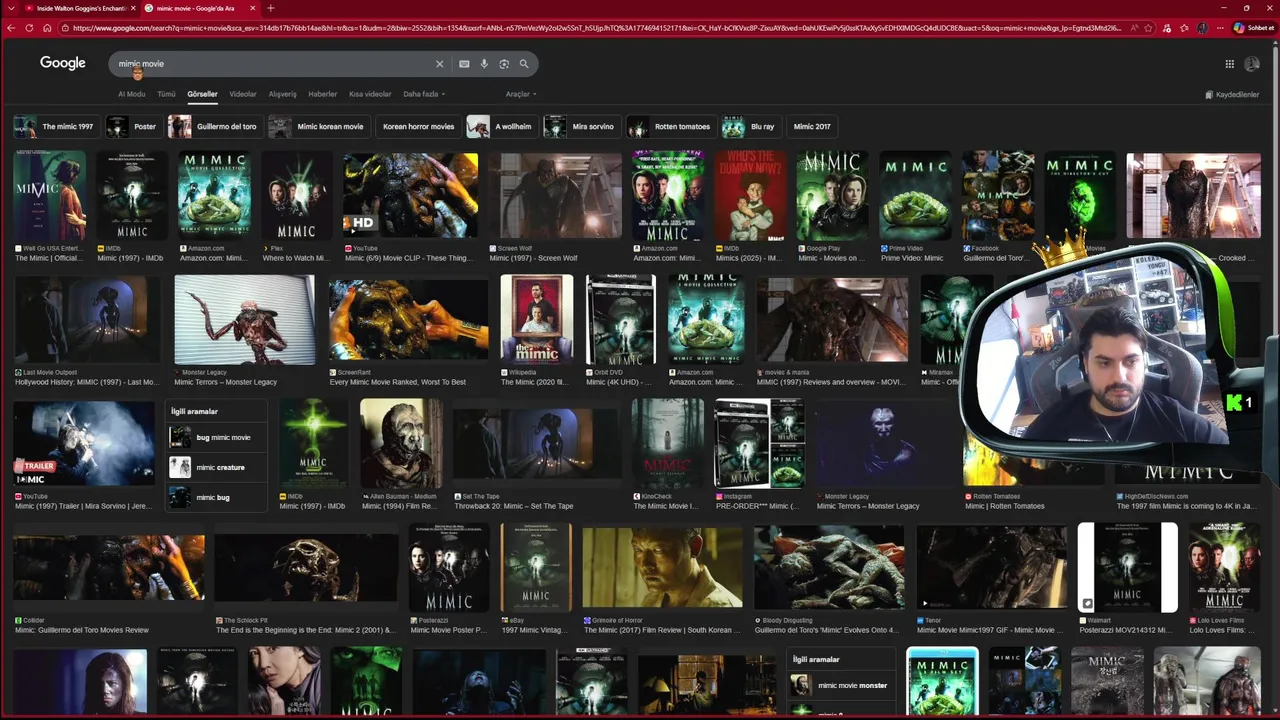The image size is (1280, 720).
Task: Select mimic creature related search
Action: click(x=215, y=467)
